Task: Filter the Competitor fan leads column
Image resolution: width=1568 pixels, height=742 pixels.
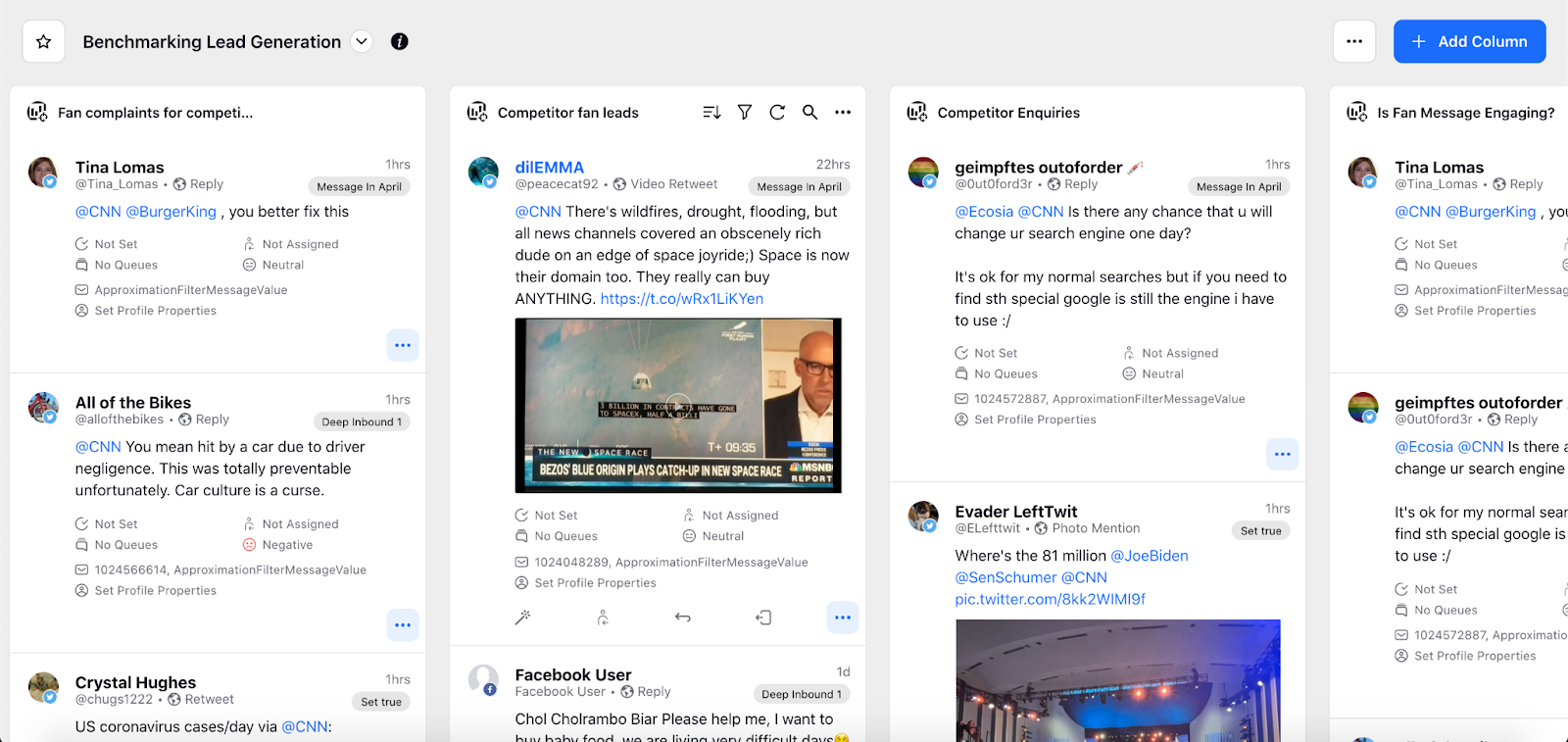Action: pos(745,113)
